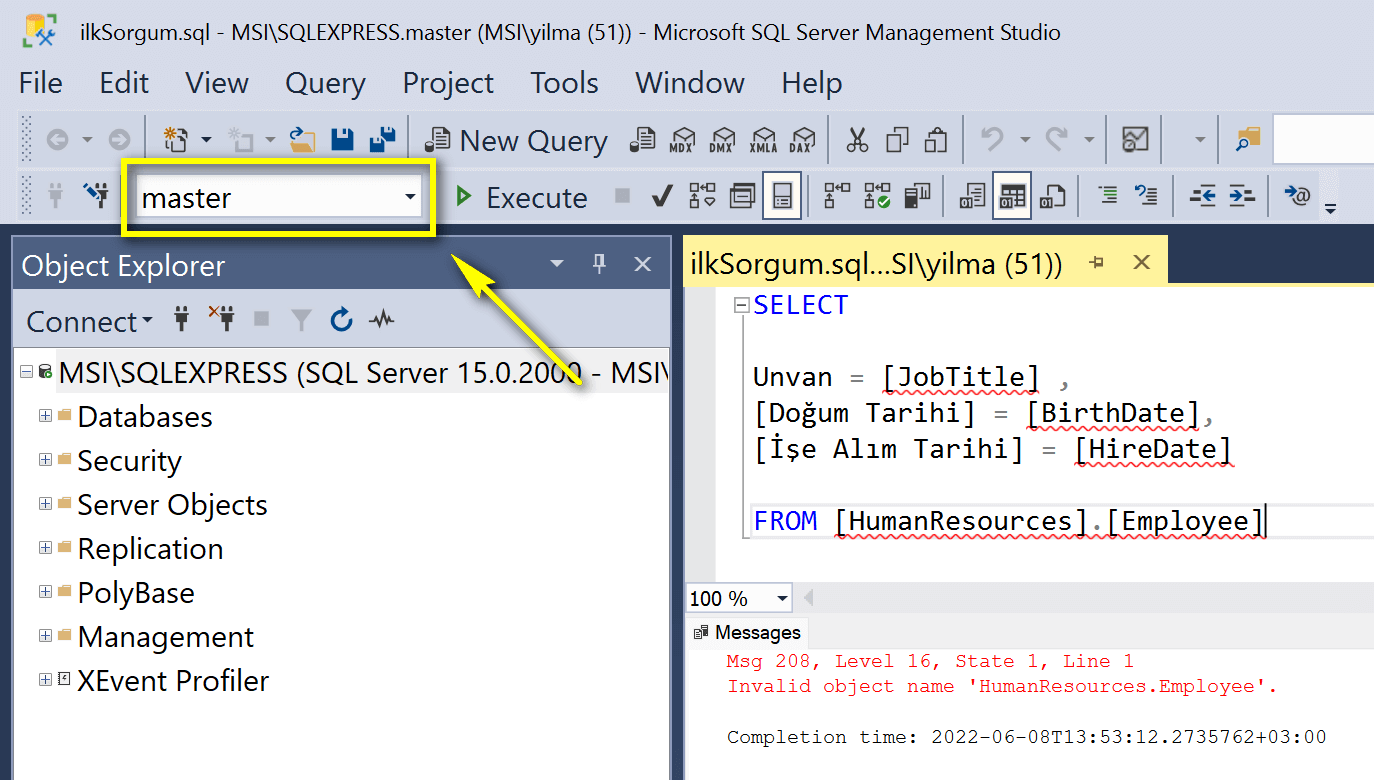The image size is (1374, 780).
Task: Switch output to Results to File
Action: [x=1052, y=196]
